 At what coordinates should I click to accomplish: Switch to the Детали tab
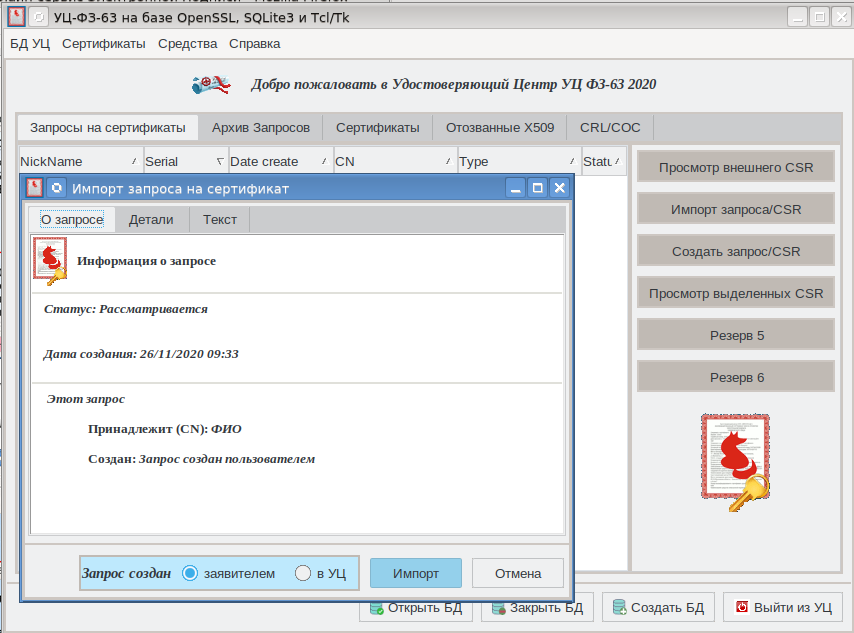pyautogui.click(x=151, y=220)
